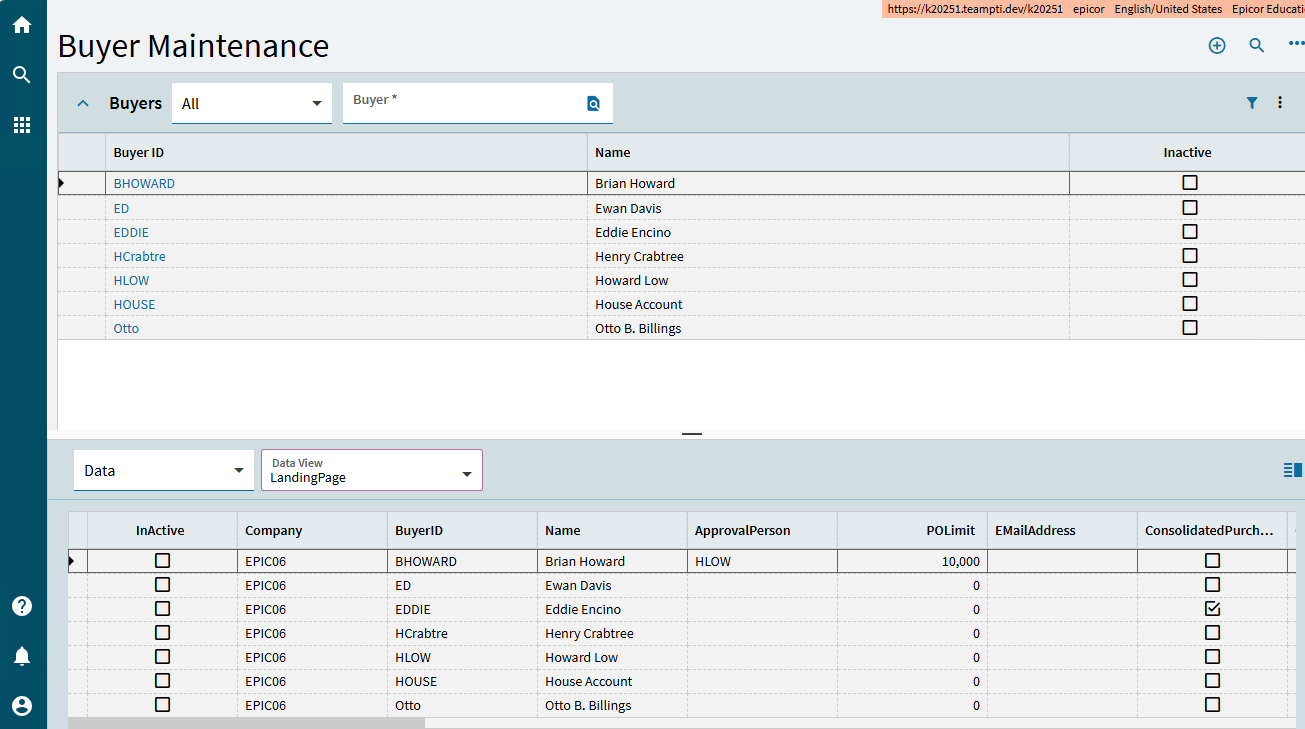The height and width of the screenshot is (729, 1305).
Task: Open the help question mark icon
Action: [22, 606]
